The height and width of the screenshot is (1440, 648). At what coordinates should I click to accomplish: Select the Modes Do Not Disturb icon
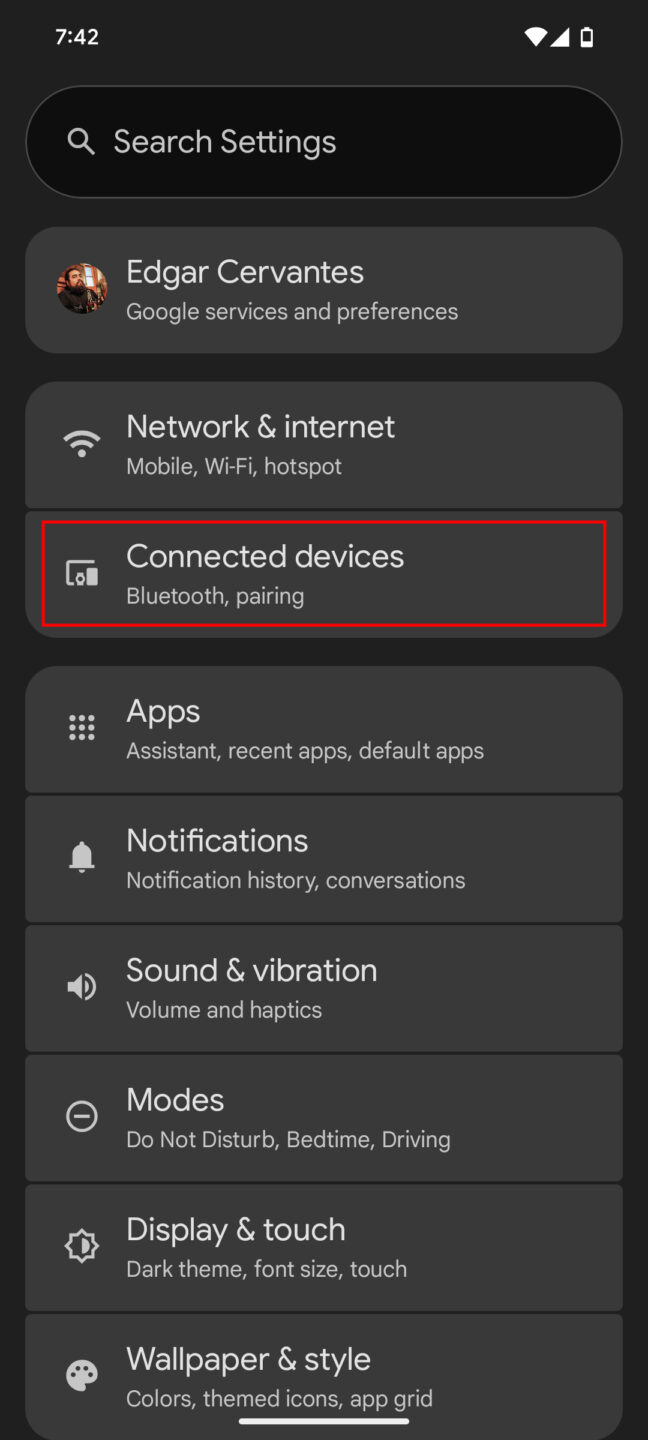coord(81,1116)
